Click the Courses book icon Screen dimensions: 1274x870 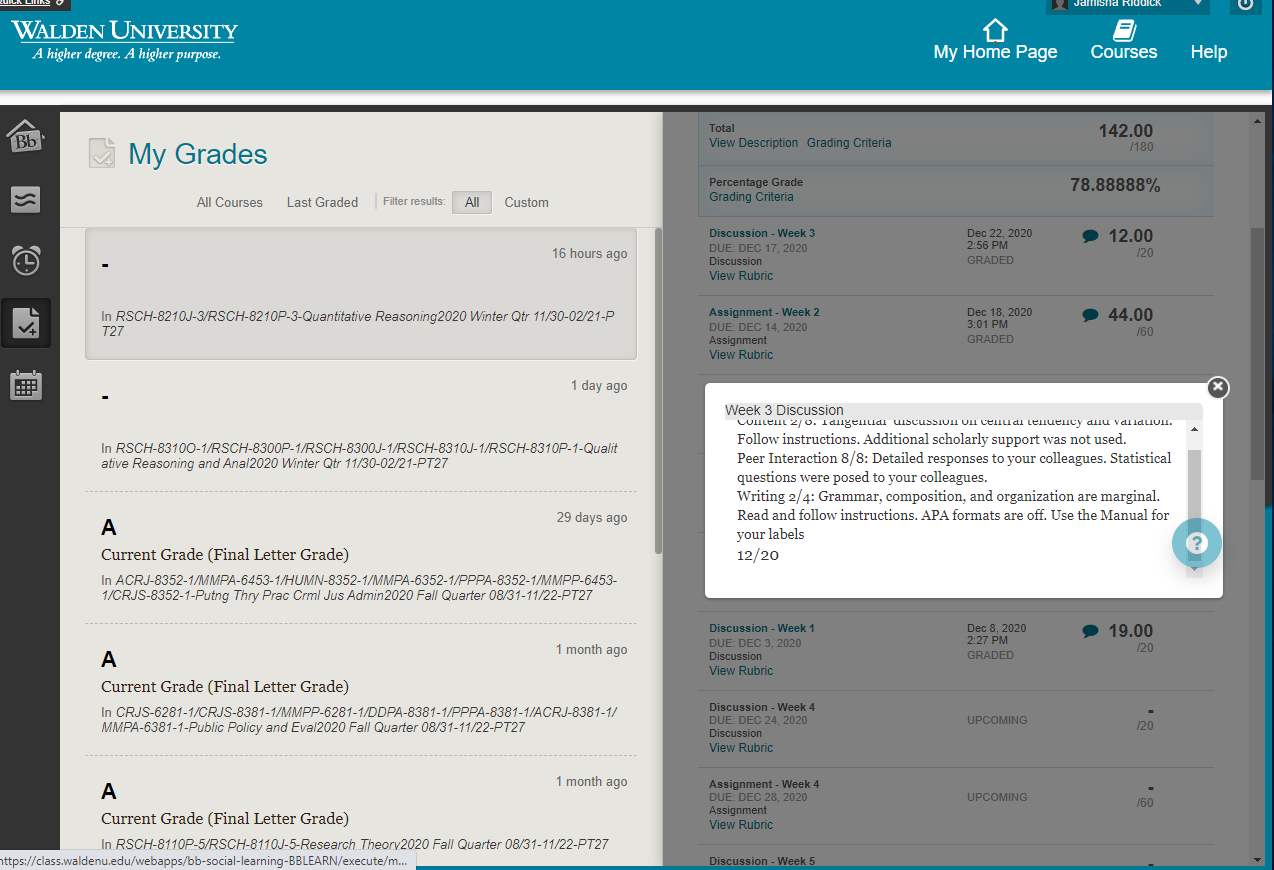click(1124, 30)
